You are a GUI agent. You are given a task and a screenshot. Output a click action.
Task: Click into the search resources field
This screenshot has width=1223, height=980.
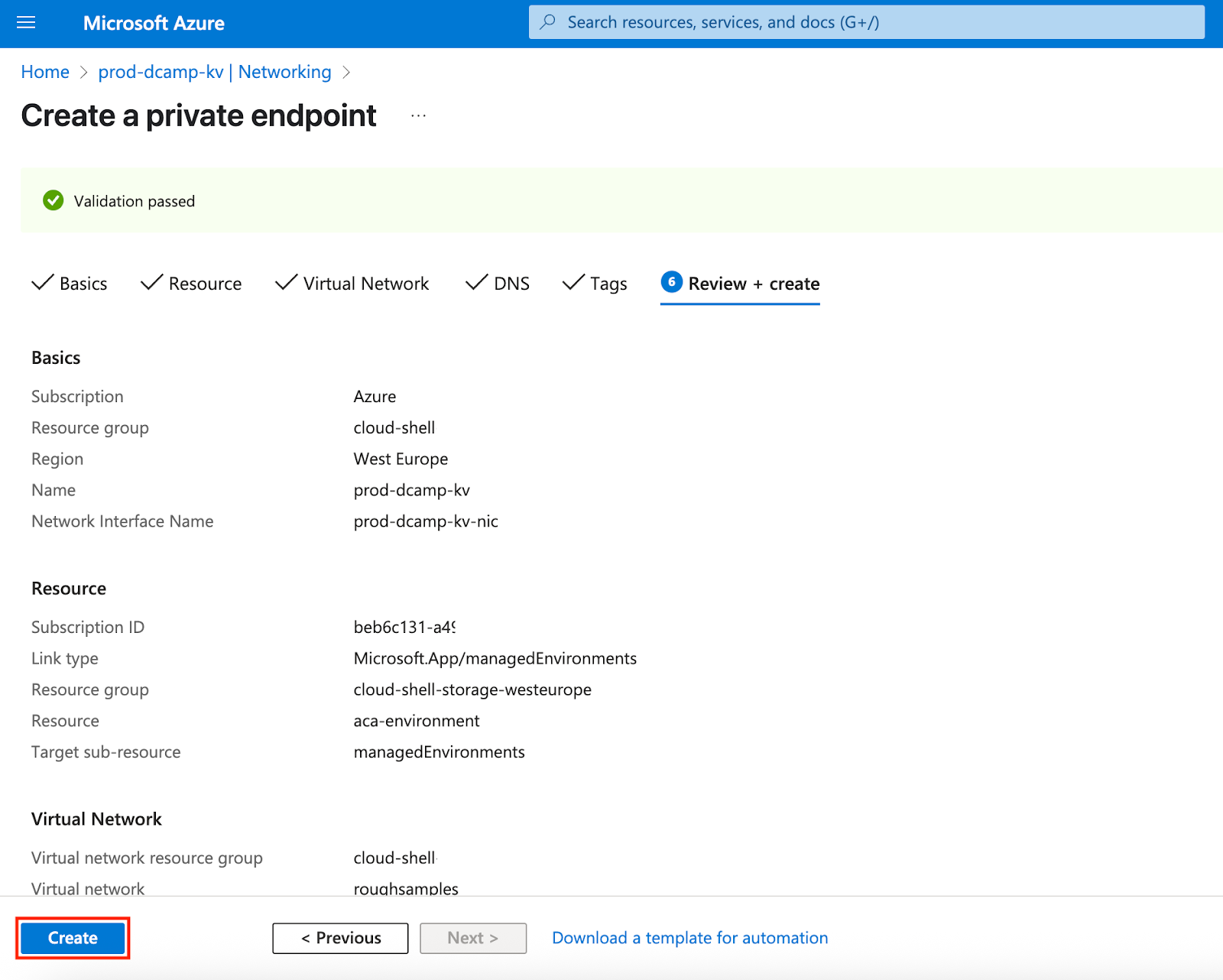[x=867, y=22]
